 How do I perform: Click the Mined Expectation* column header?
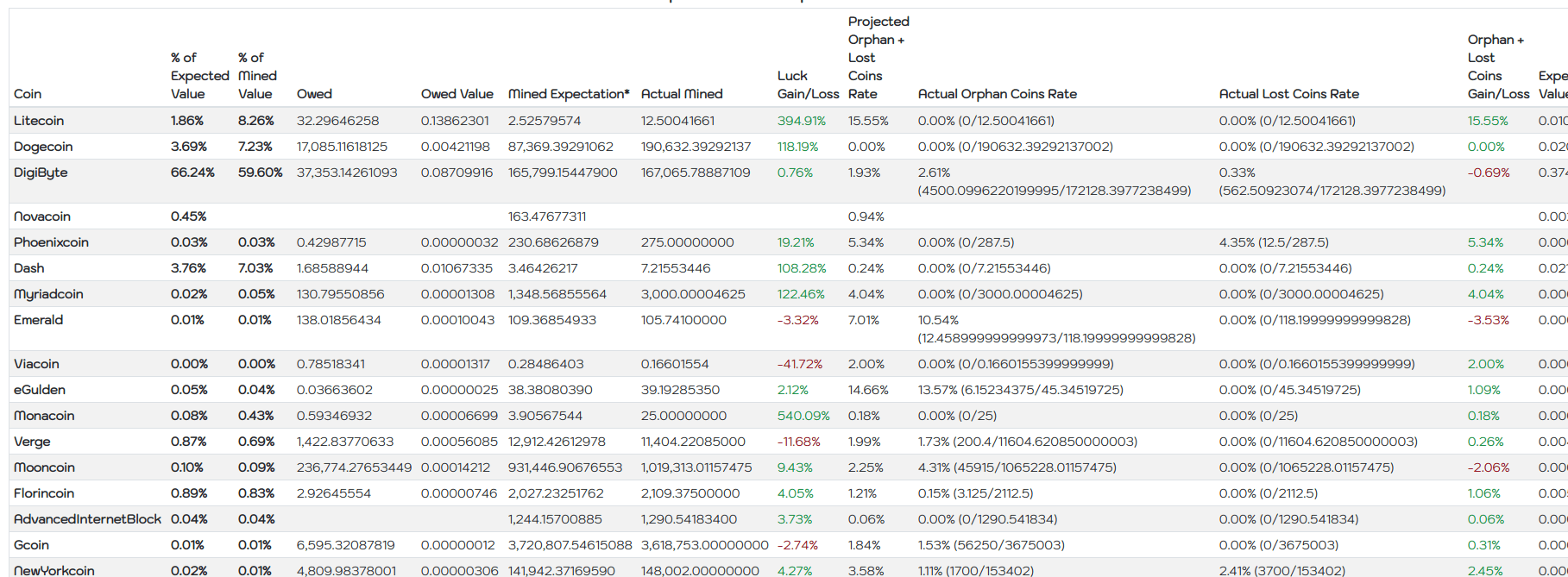point(569,94)
